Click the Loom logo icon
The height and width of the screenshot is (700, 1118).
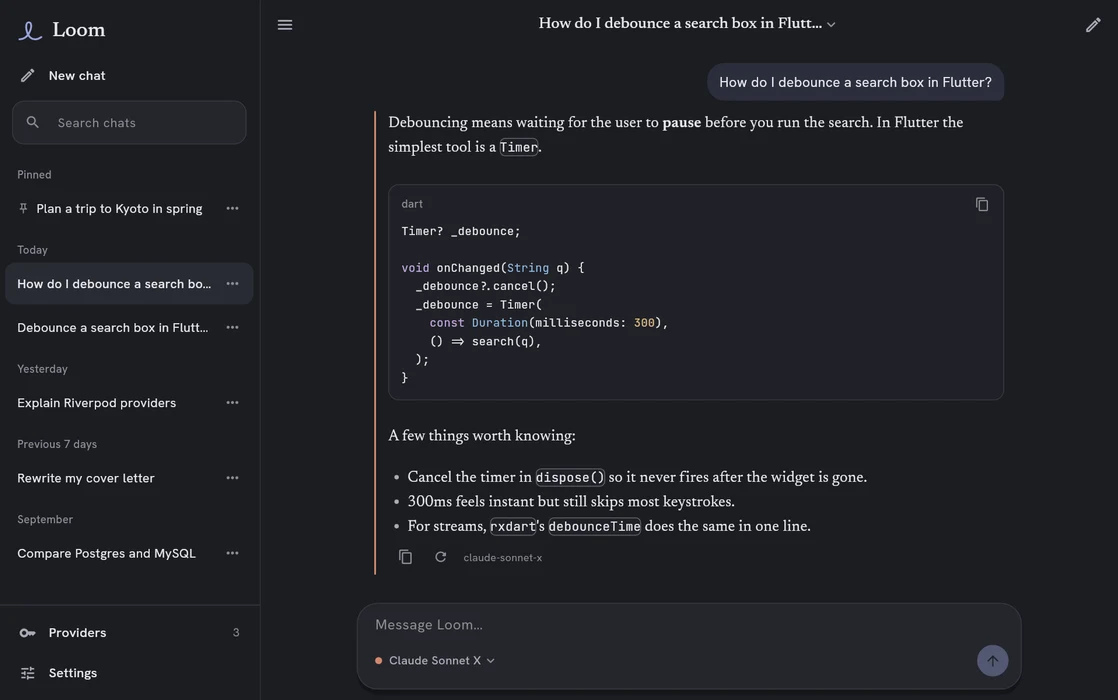click(x=29, y=30)
